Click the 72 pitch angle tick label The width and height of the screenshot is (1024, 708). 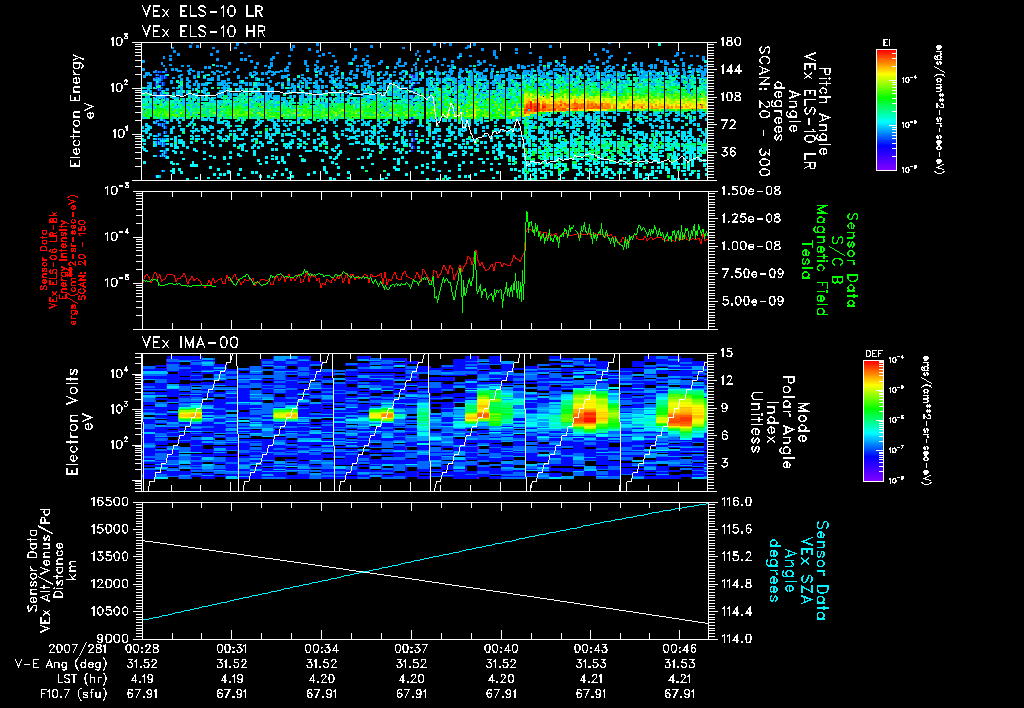[727, 124]
